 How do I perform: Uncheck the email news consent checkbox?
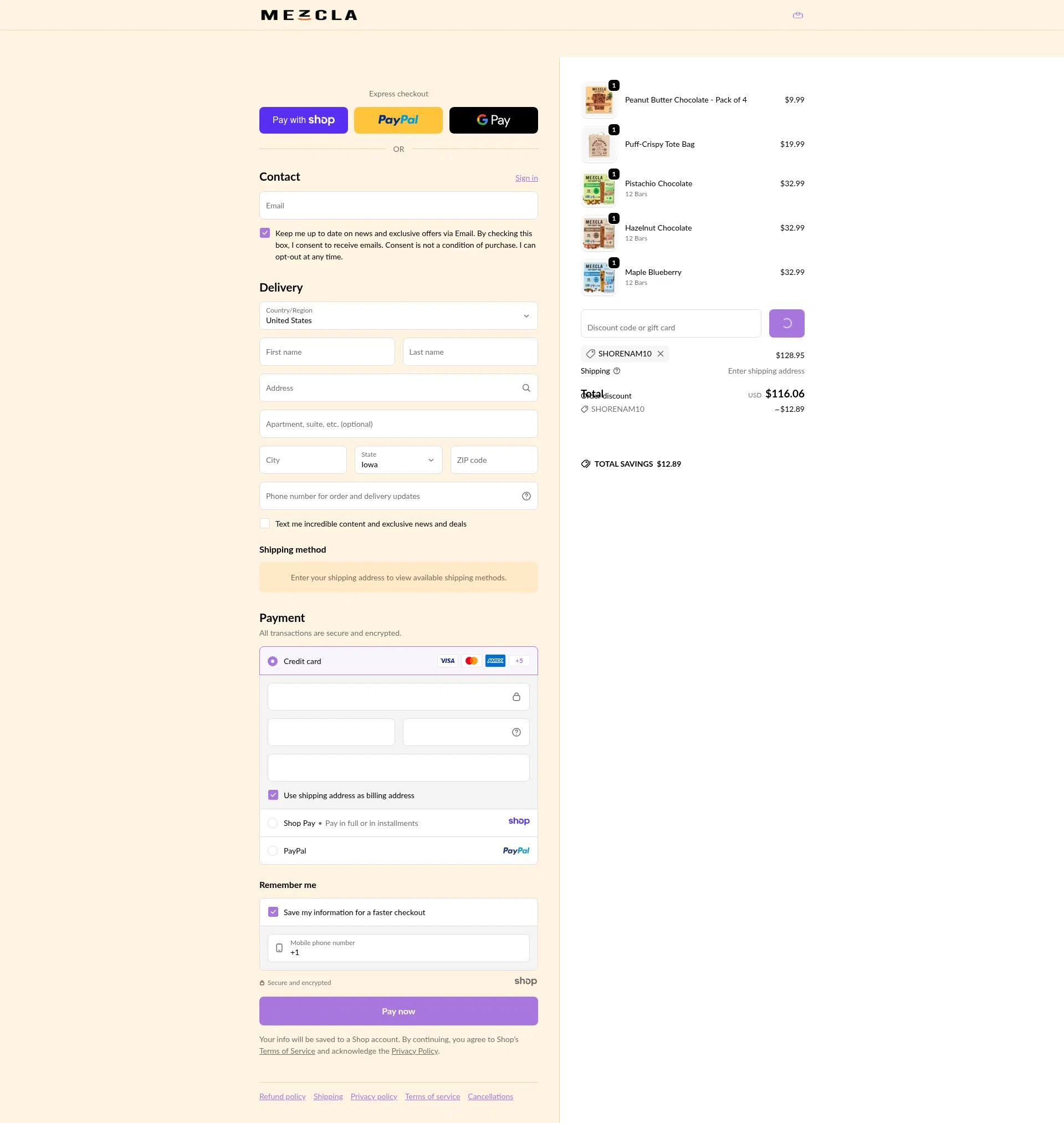click(264, 233)
